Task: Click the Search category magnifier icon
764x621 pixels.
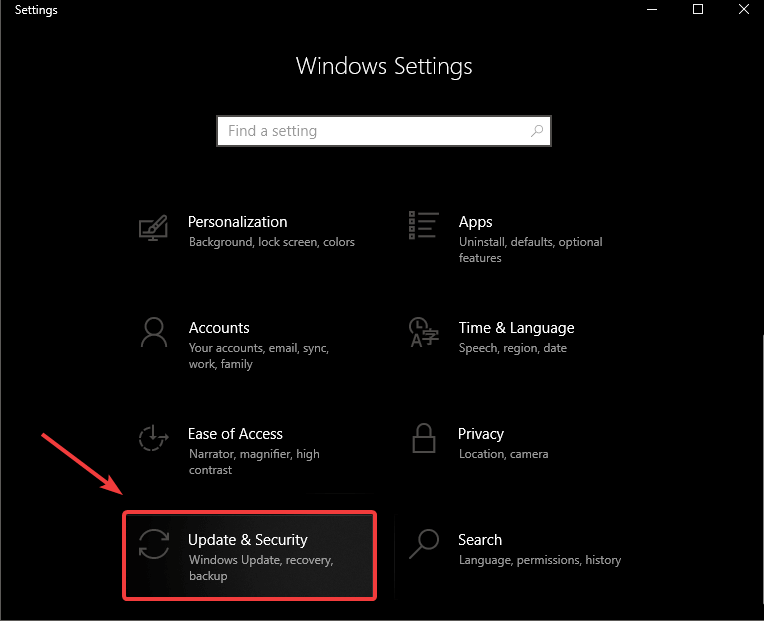Action: (424, 544)
